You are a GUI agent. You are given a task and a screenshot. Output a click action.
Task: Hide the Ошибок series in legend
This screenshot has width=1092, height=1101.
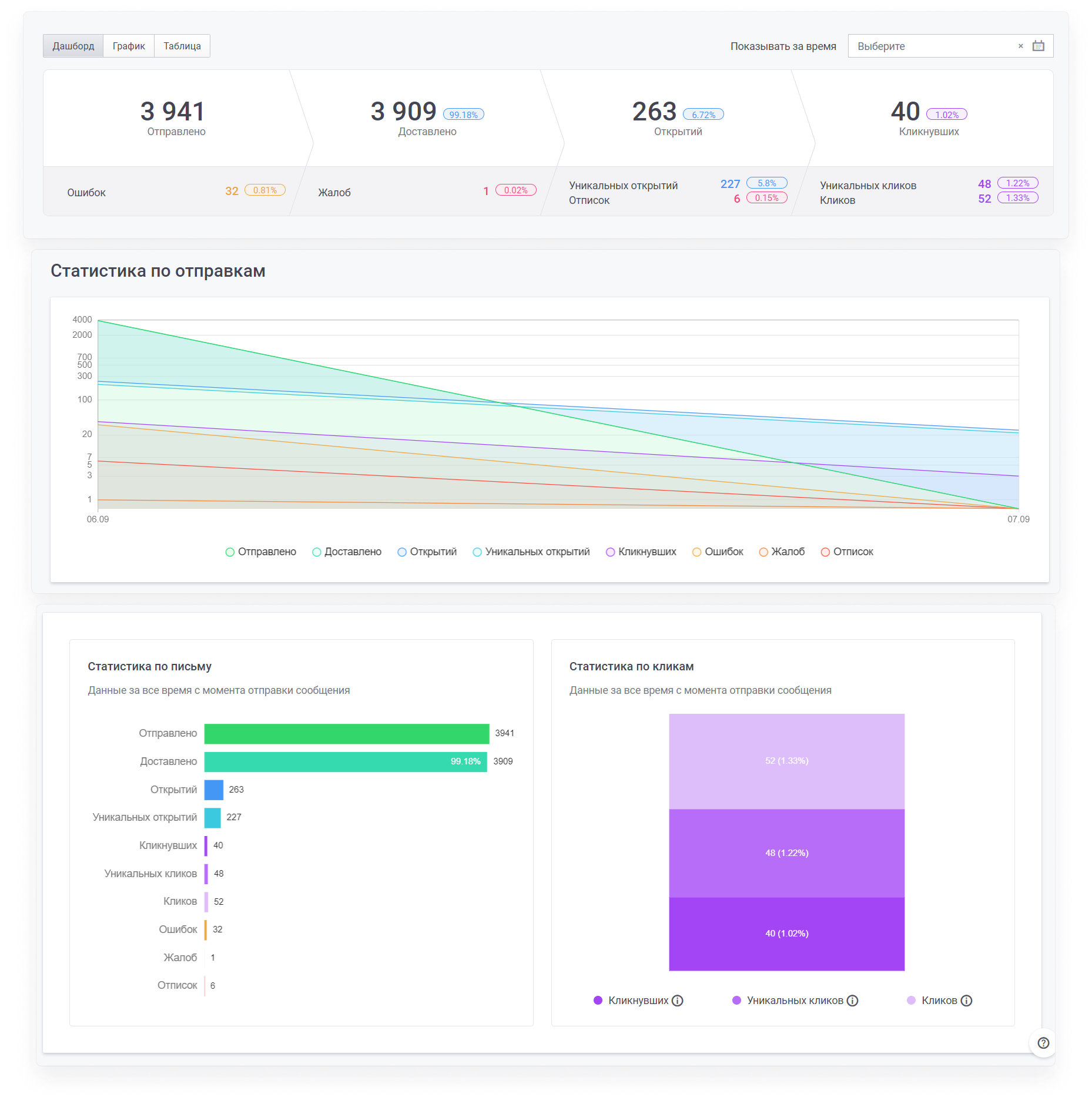pos(718,552)
